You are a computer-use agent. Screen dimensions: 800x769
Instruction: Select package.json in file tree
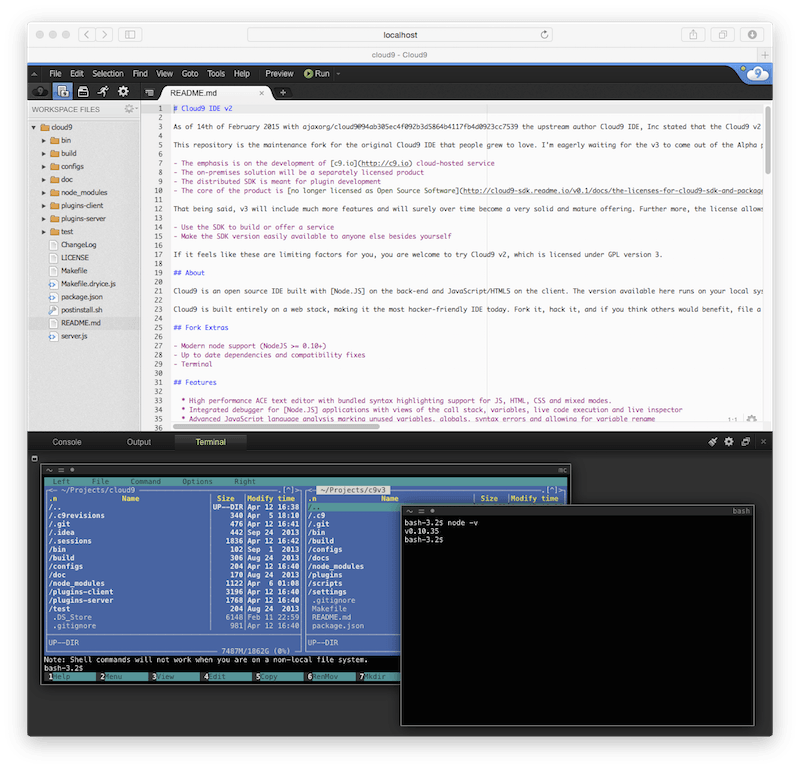pos(82,297)
